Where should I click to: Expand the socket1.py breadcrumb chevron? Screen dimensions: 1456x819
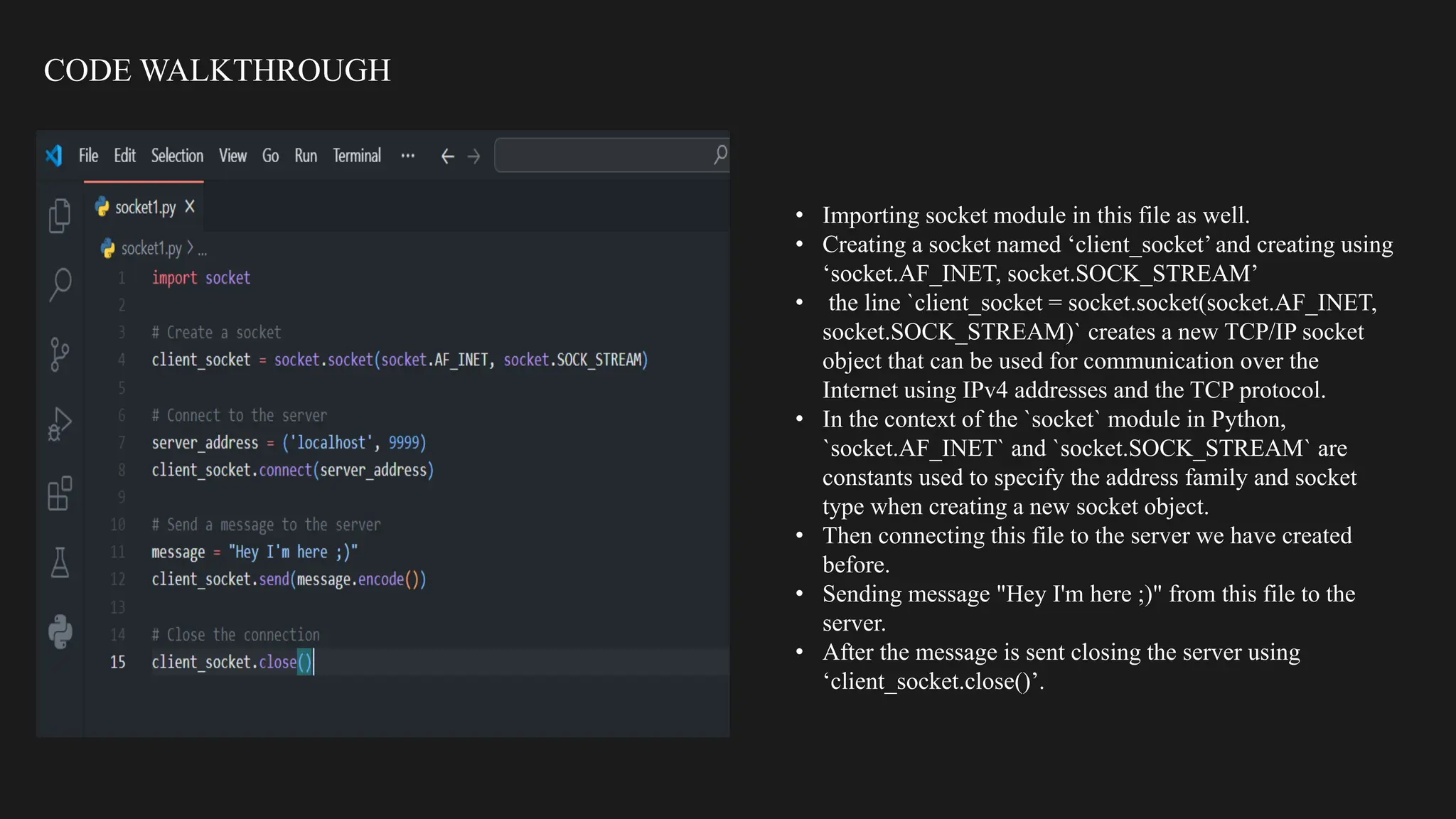(x=190, y=248)
